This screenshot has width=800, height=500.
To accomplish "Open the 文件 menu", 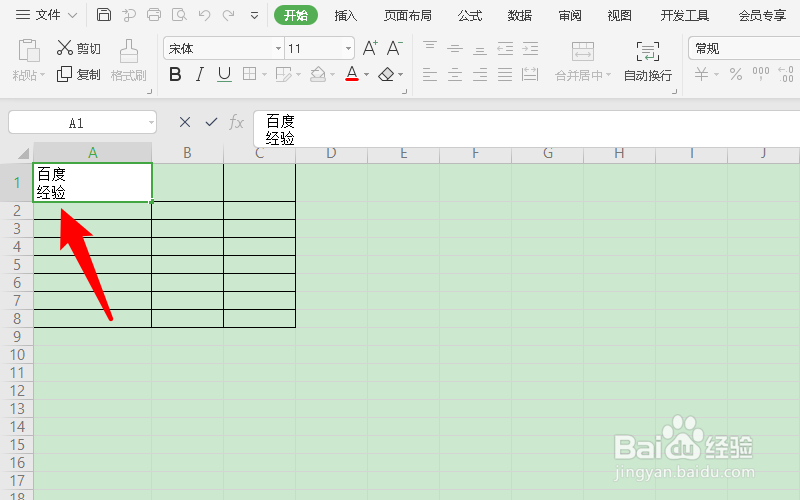I will 46,15.
